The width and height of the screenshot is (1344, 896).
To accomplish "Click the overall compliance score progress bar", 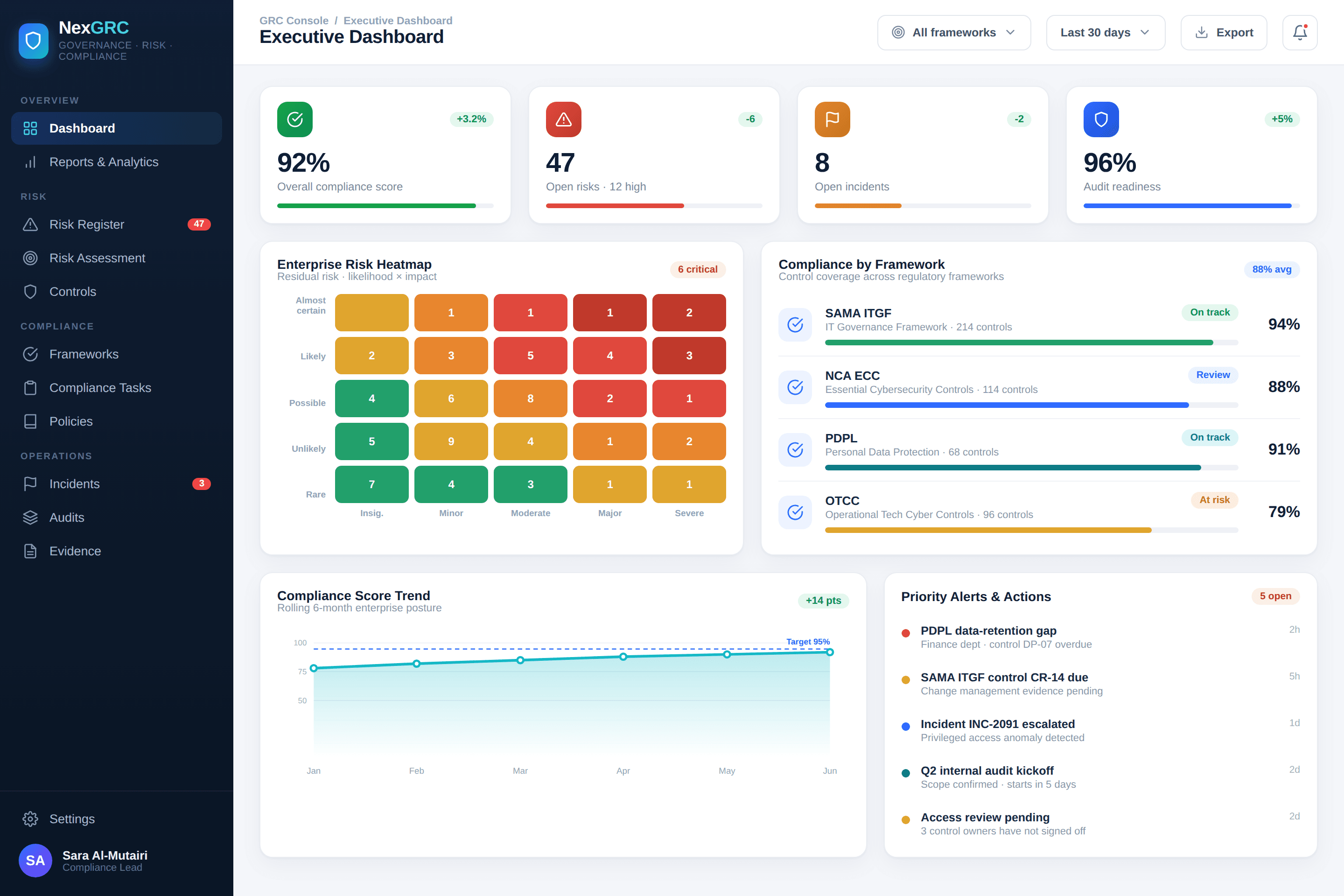I will (x=385, y=206).
